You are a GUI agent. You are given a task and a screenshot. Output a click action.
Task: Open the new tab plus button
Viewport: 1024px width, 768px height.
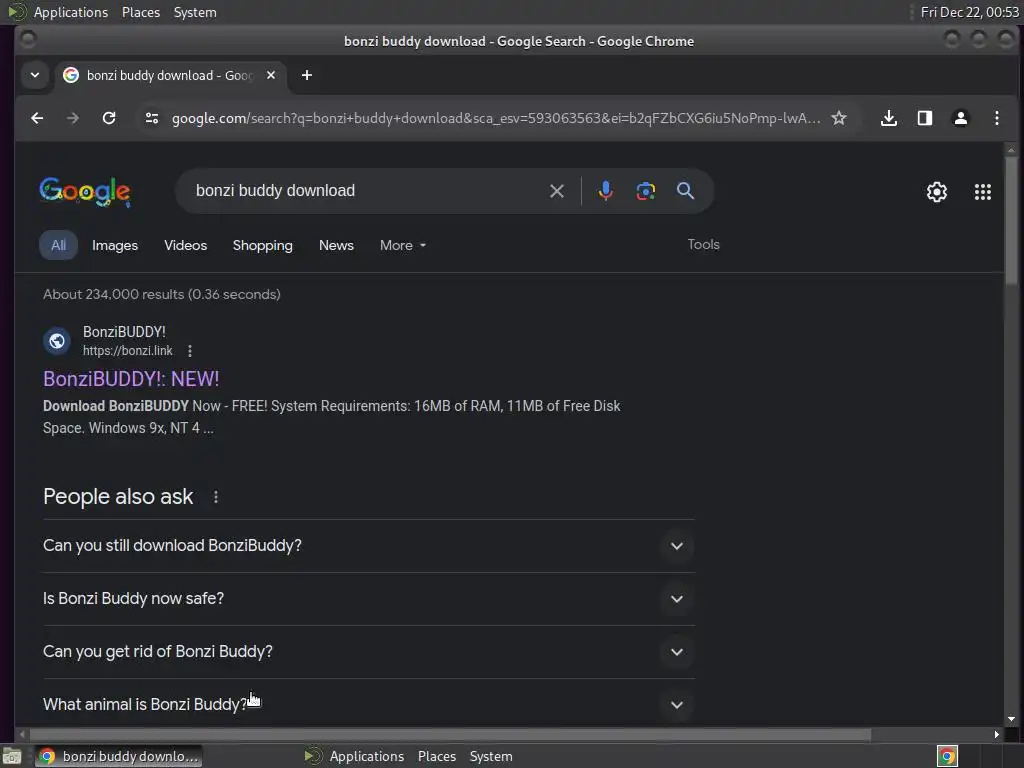[307, 75]
